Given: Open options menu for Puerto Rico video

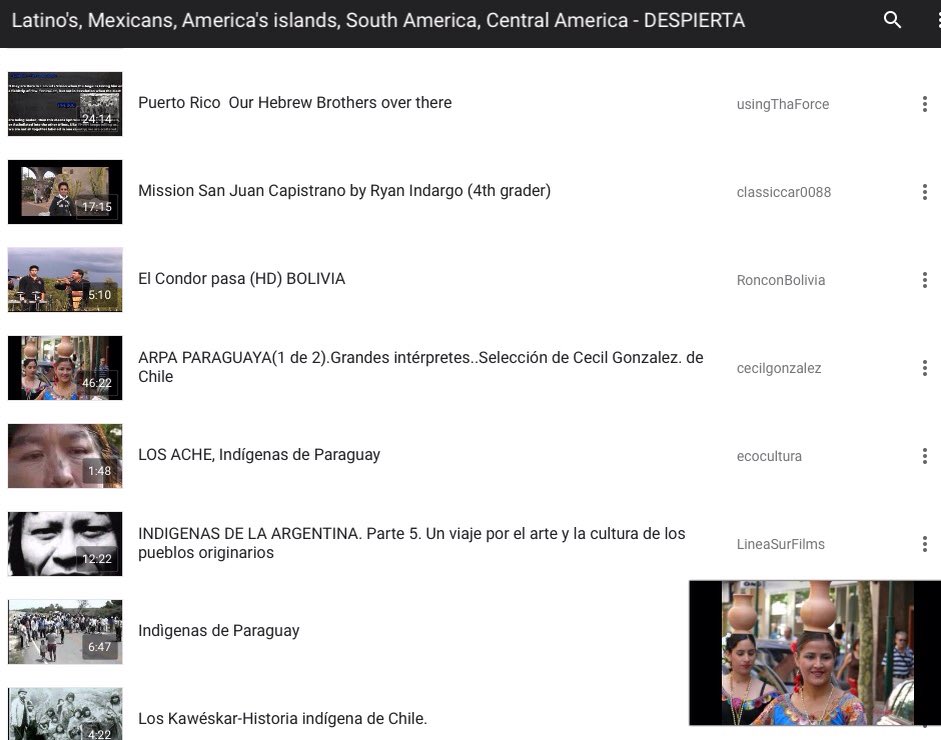Looking at the screenshot, I should pyautogui.click(x=925, y=103).
